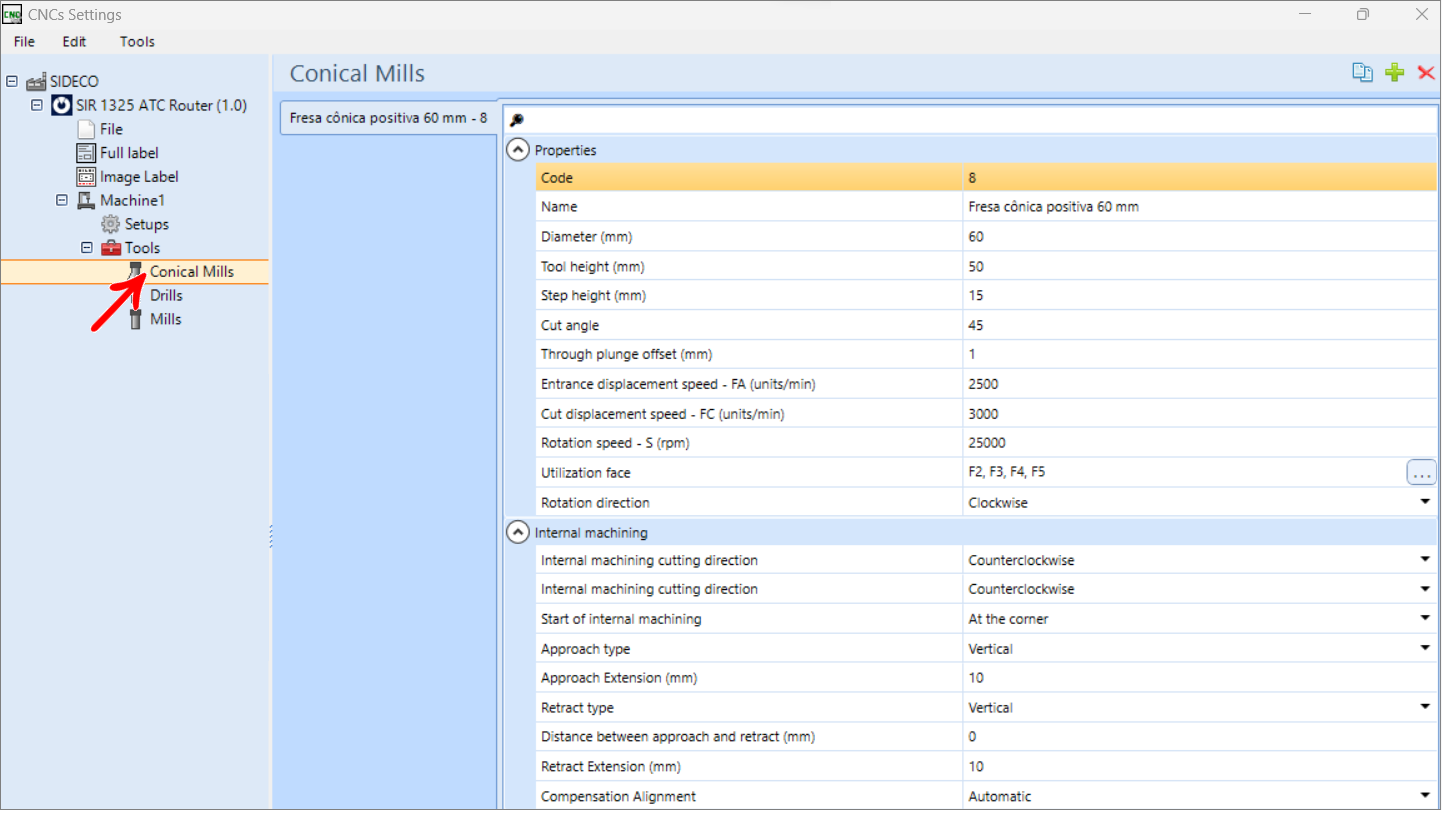Open the Retract type dropdown
Screen dimensions: 1448x813
1426,707
